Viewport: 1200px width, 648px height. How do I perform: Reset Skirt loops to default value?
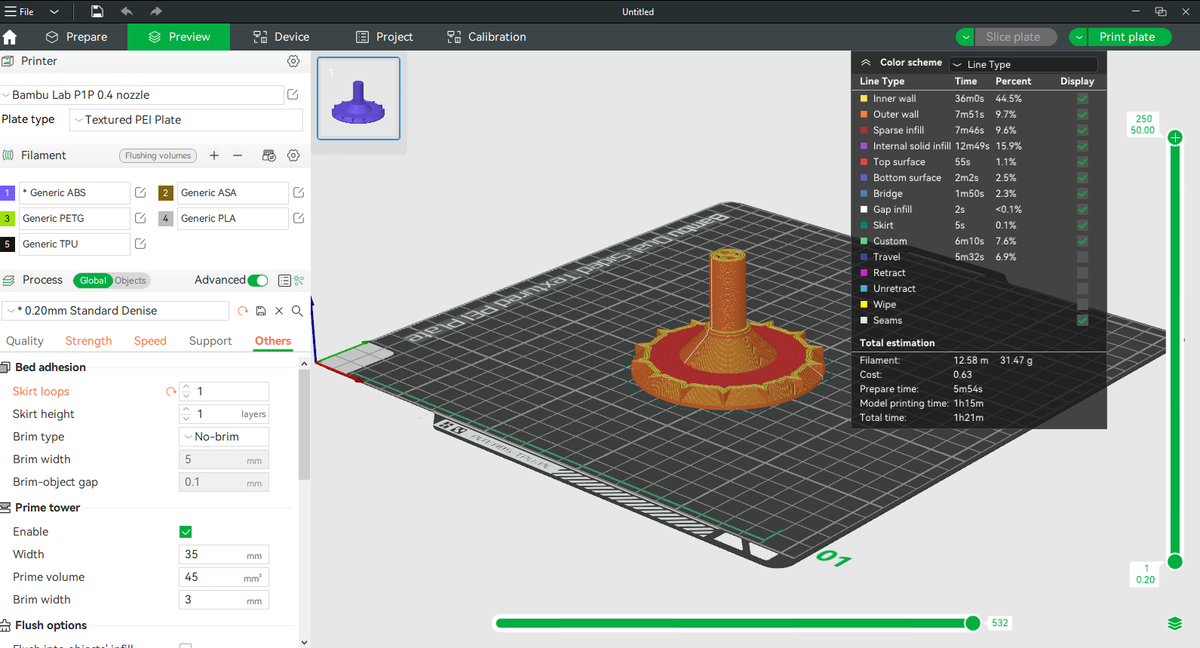click(171, 392)
